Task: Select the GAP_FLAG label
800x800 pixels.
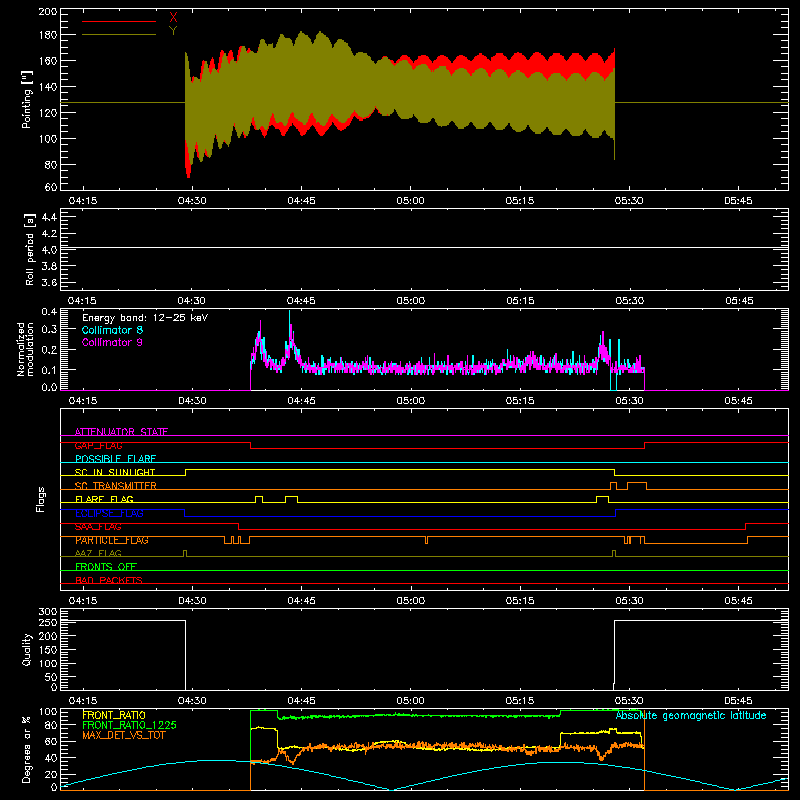Action: 98,445
